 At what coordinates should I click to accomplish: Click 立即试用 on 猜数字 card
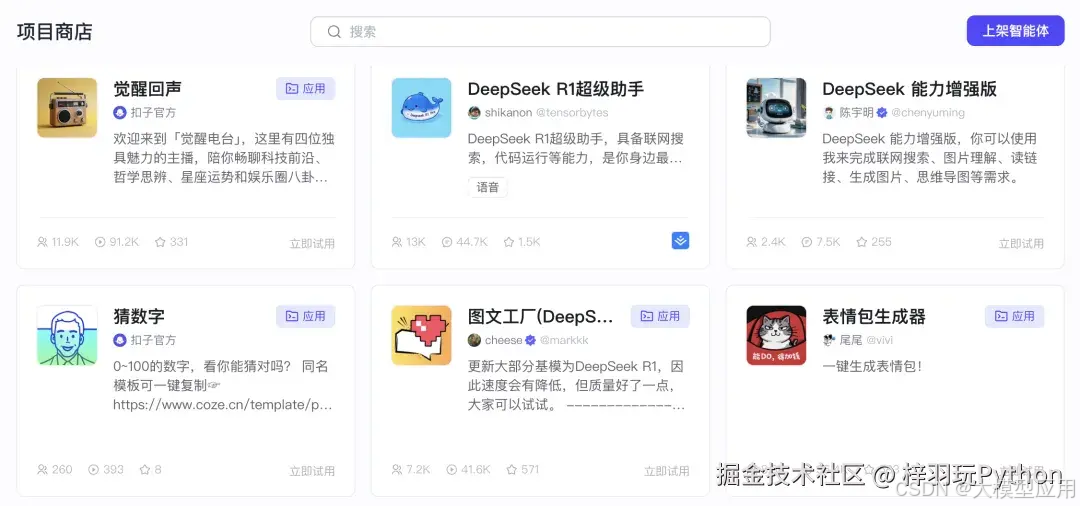point(312,472)
